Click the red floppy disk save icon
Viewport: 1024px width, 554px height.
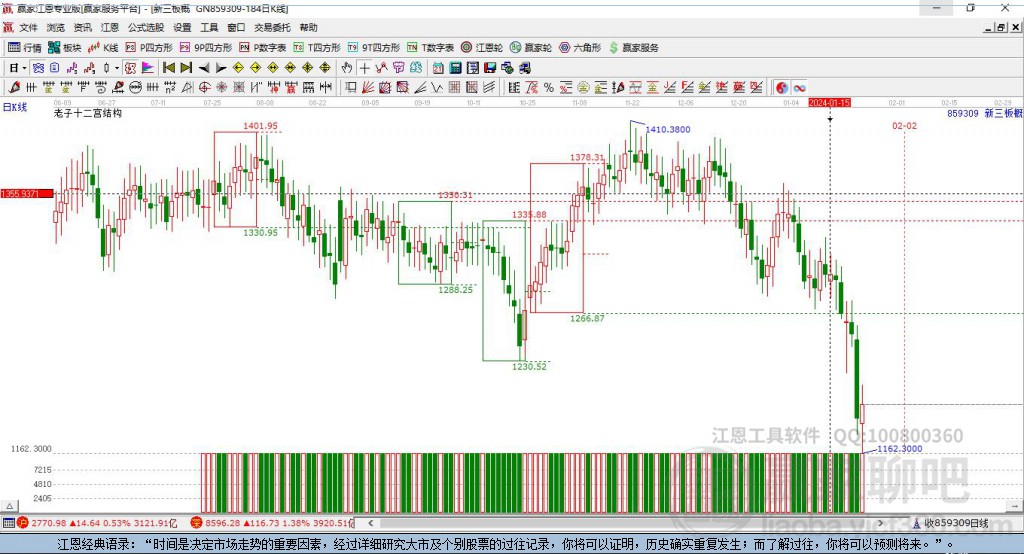pos(490,68)
